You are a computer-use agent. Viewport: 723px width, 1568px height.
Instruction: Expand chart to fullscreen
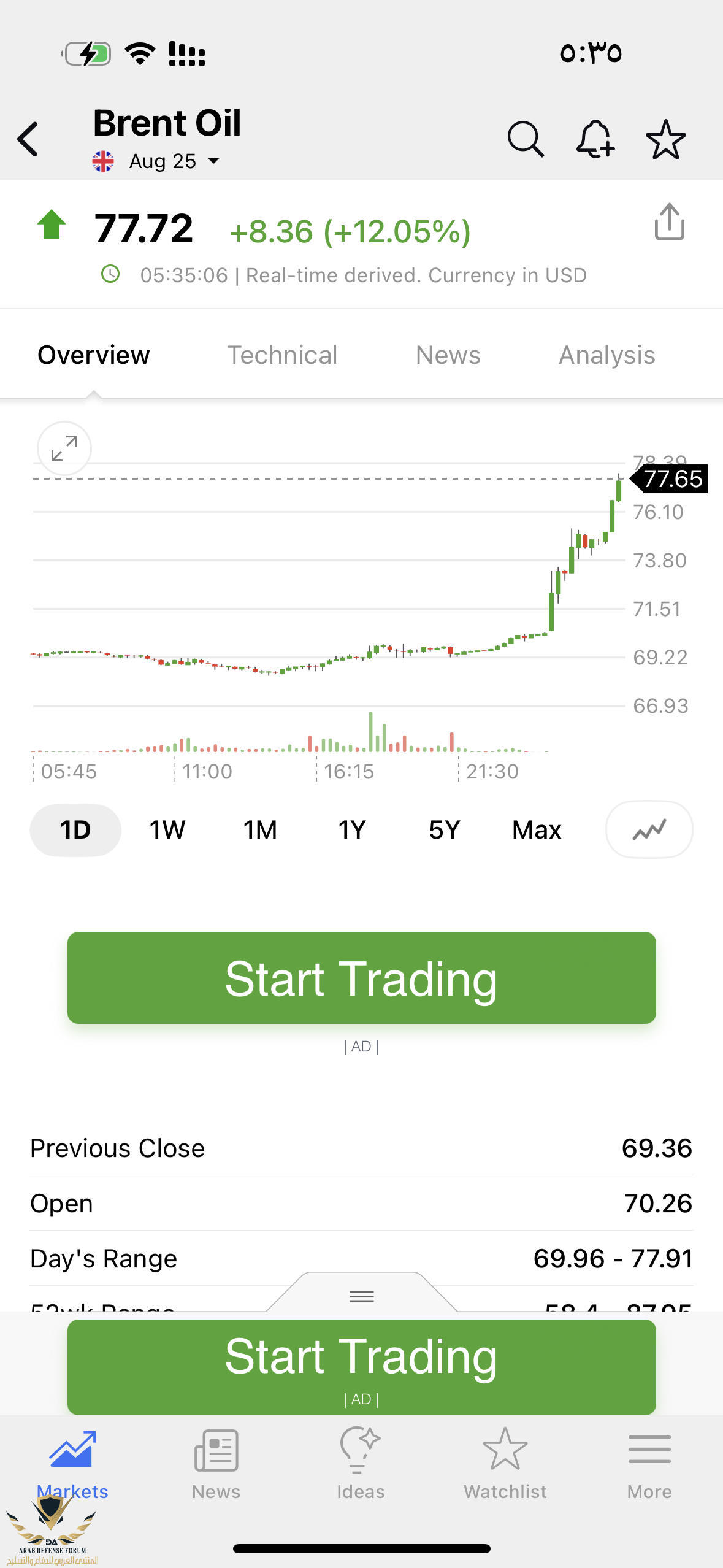pos(64,448)
